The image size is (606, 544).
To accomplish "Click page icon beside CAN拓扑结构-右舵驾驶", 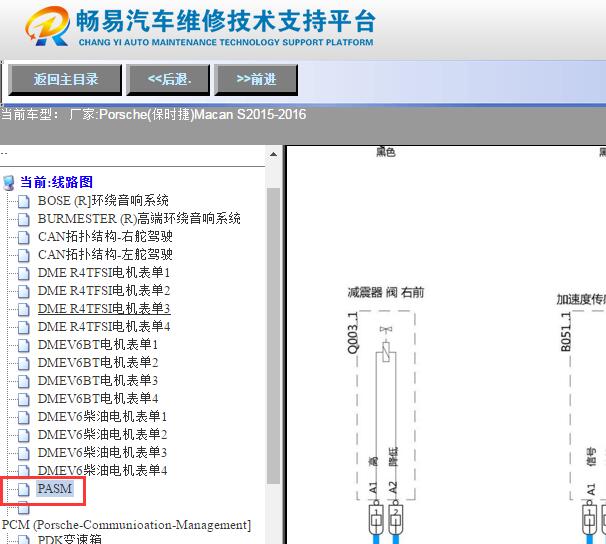I will pyautogui.click(x=24, y=237).
